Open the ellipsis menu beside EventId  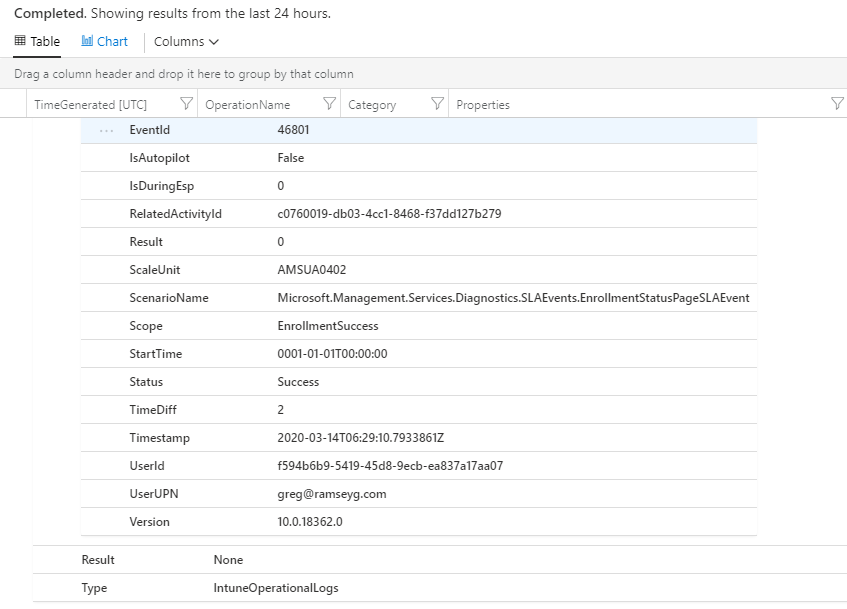point(106,130)
